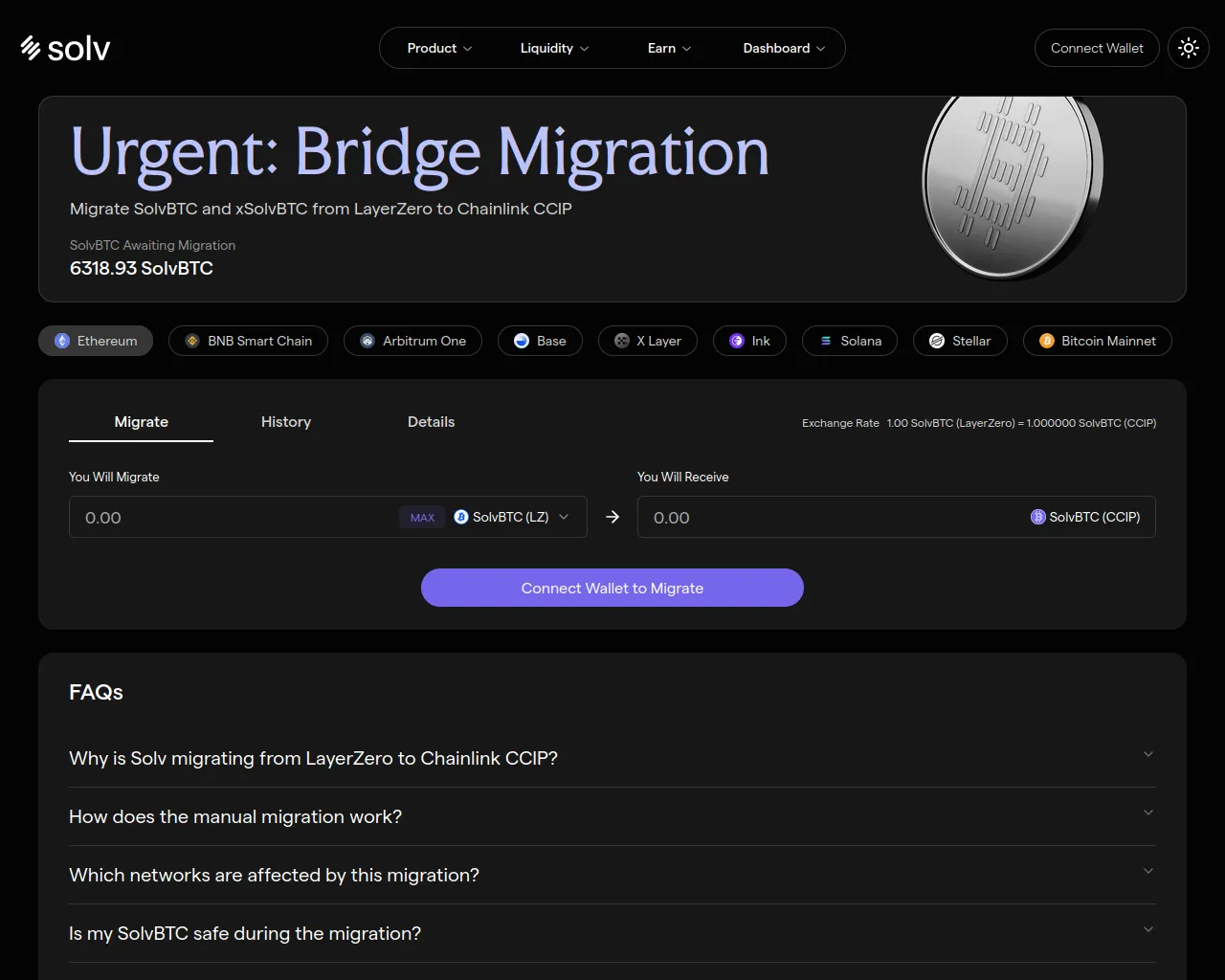
Task: Select the BNB Smart Chain network
Action: 249,341
